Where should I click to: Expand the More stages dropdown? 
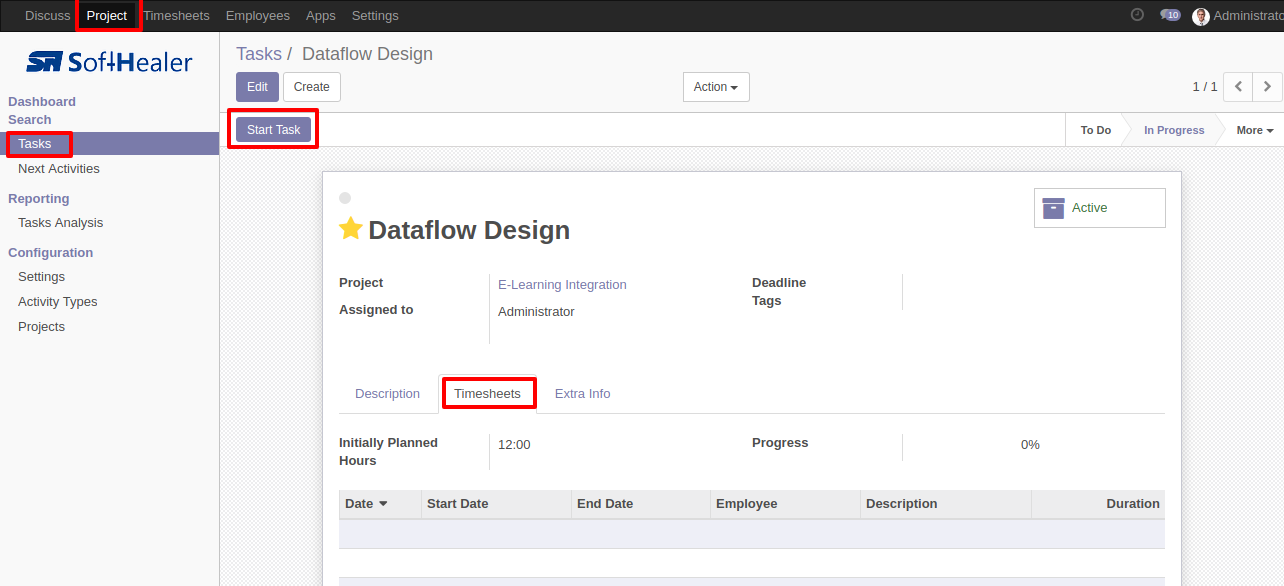coord(1254,130)
